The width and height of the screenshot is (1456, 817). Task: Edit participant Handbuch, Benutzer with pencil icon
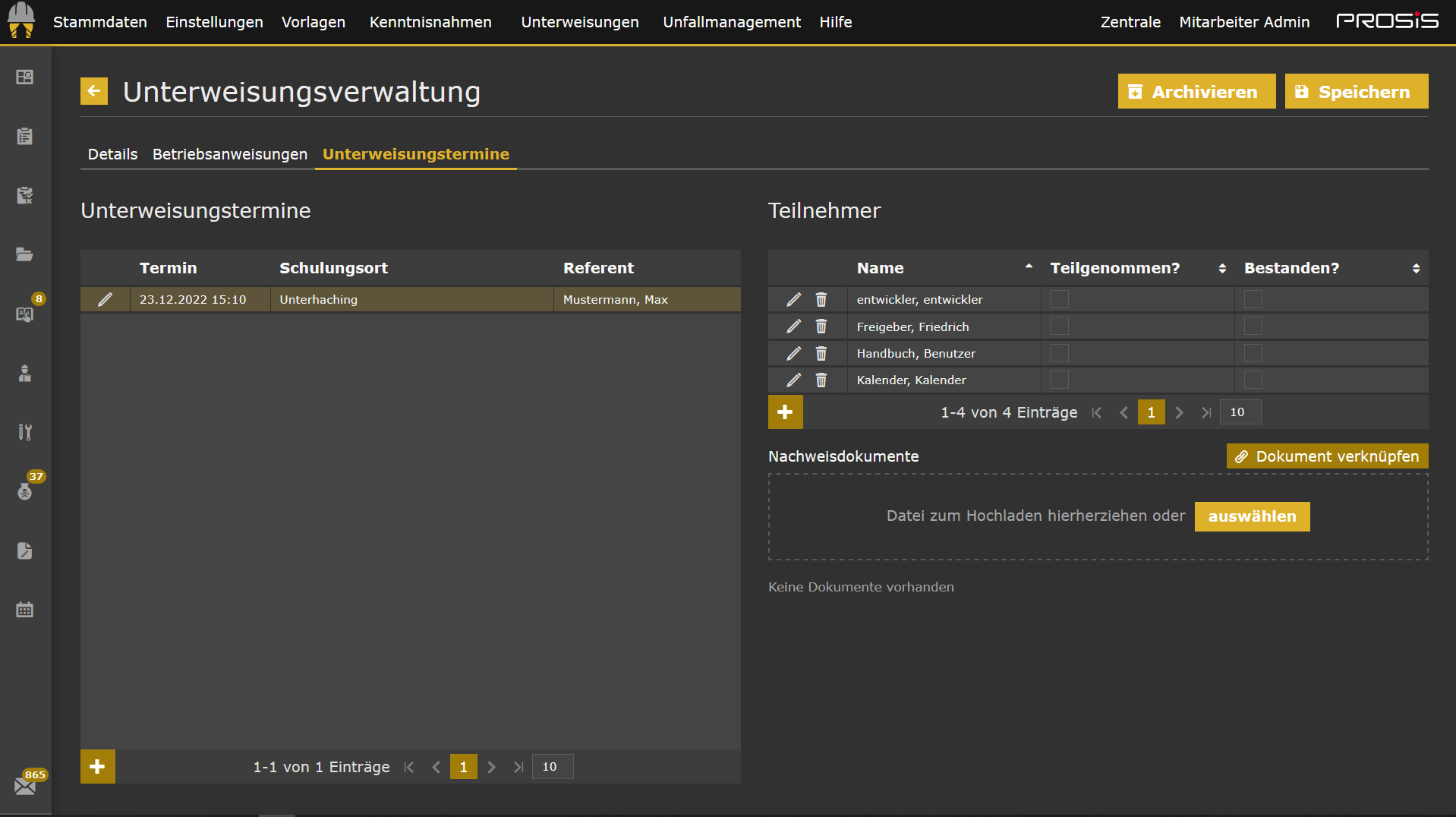coord(793,354)
